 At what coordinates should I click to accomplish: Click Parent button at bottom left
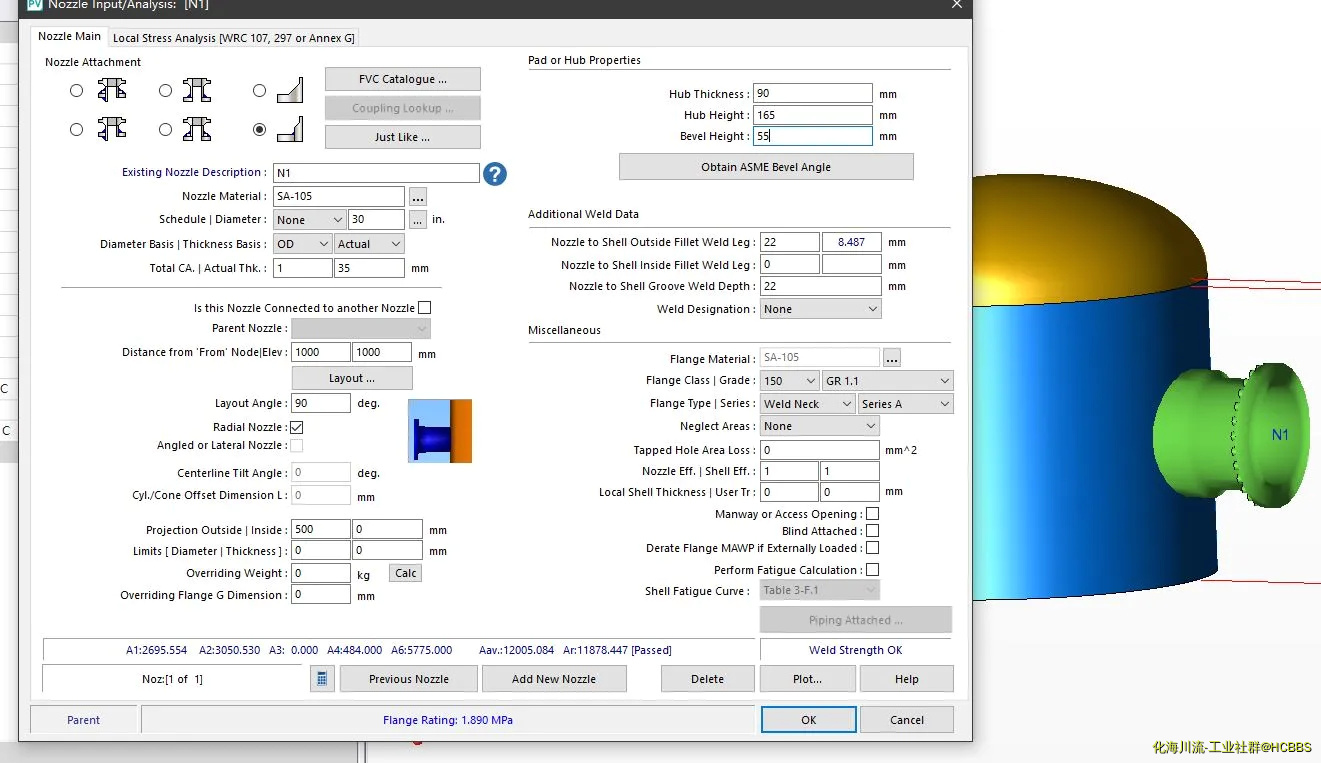tap(84, 720)
